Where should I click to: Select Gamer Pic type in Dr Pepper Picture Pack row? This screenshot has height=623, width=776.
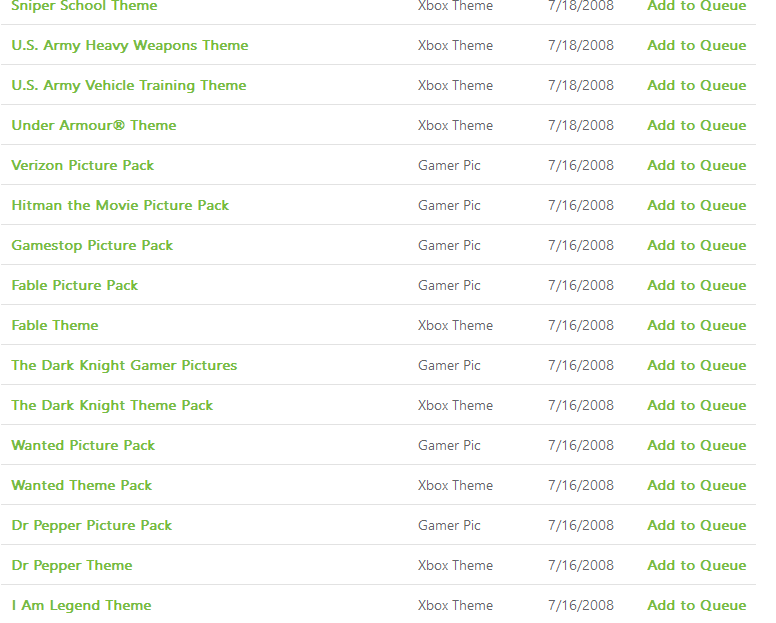[449, 526]
